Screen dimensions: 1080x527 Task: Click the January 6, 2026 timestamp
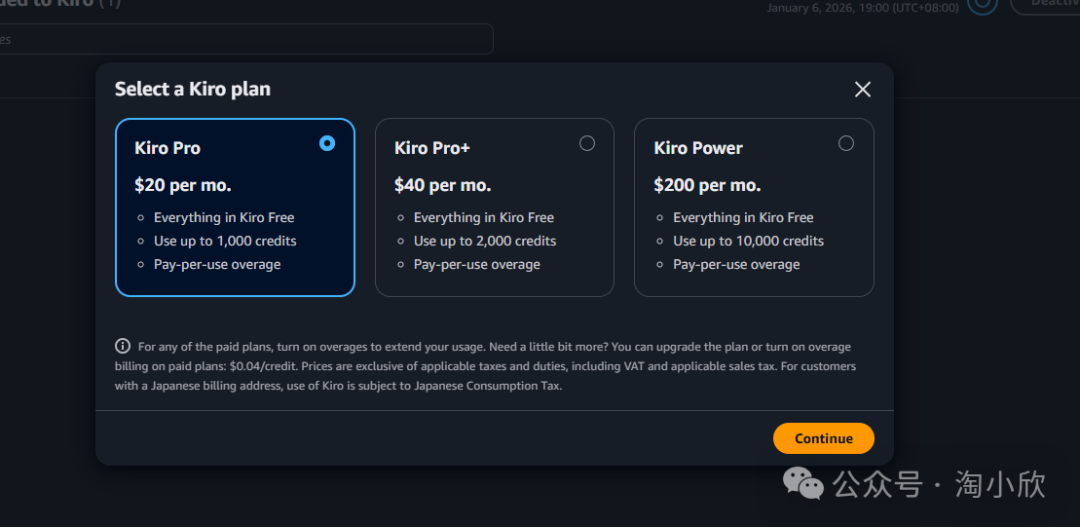(x=862, y=8)
